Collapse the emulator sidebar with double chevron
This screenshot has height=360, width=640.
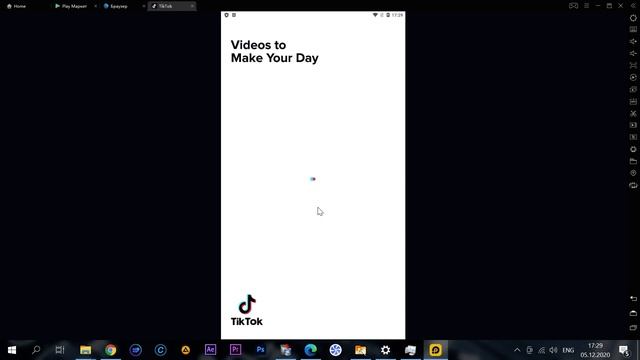click(x=633, y=6)
